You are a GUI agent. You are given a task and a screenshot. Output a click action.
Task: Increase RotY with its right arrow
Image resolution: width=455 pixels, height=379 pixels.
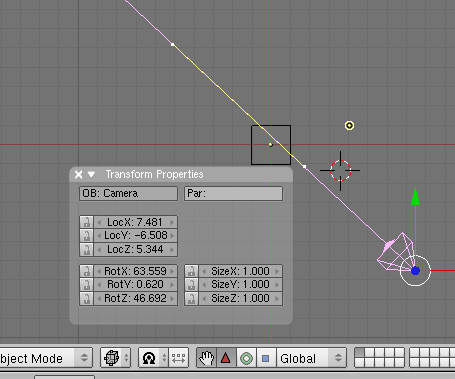(172, 285)
